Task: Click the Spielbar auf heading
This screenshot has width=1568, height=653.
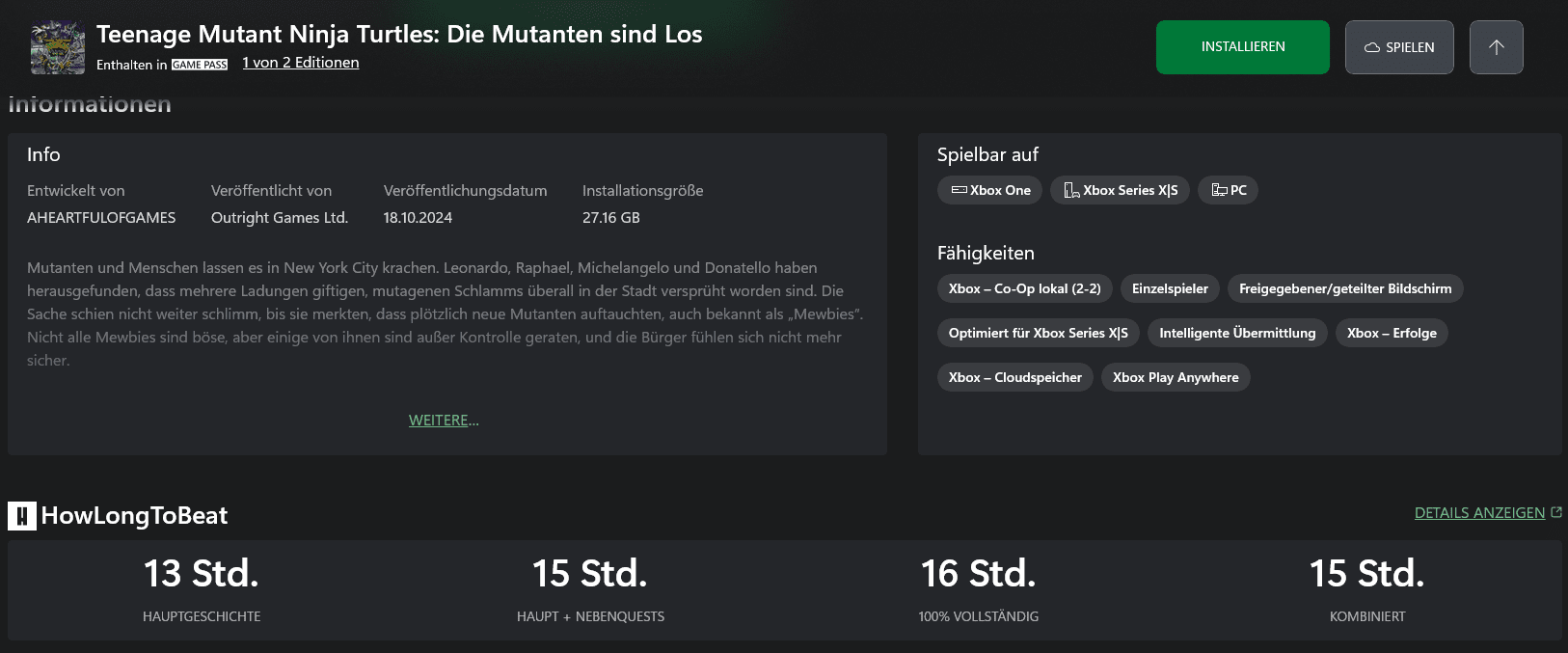Action: pyautogui.click(x=987, y=154)
